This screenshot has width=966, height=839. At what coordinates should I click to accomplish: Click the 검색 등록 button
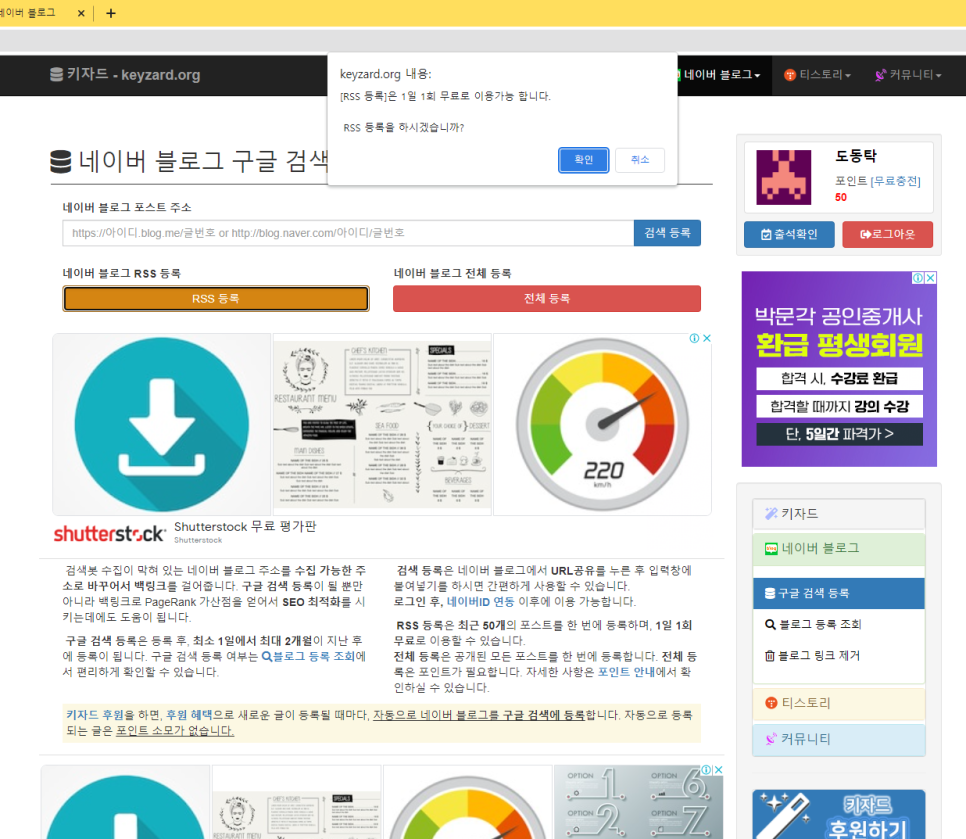click(x=667, y=233)
